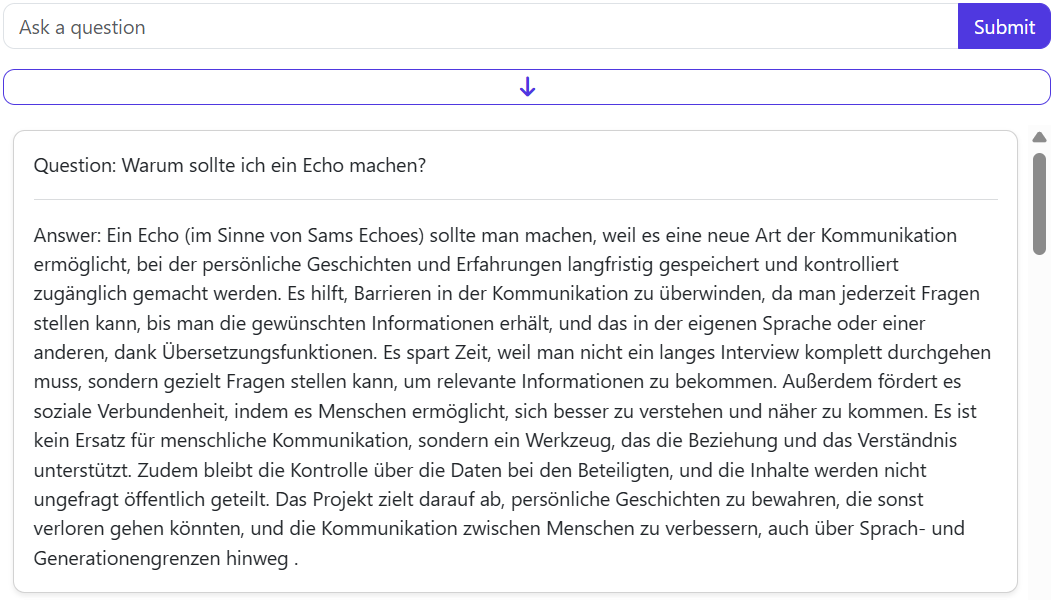Click the 'Question:' label in the card
Screen dimensions: 1064x600
75,165
